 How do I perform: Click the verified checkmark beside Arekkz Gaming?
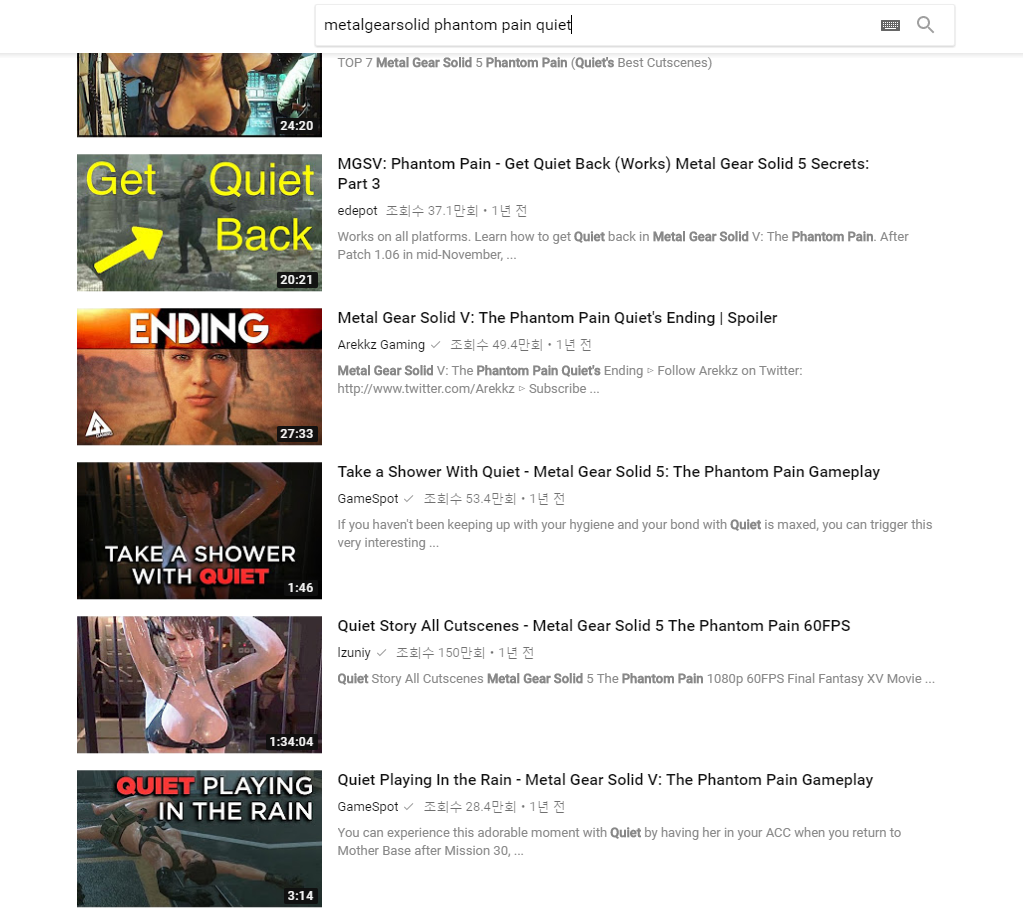tap(435, 345)
